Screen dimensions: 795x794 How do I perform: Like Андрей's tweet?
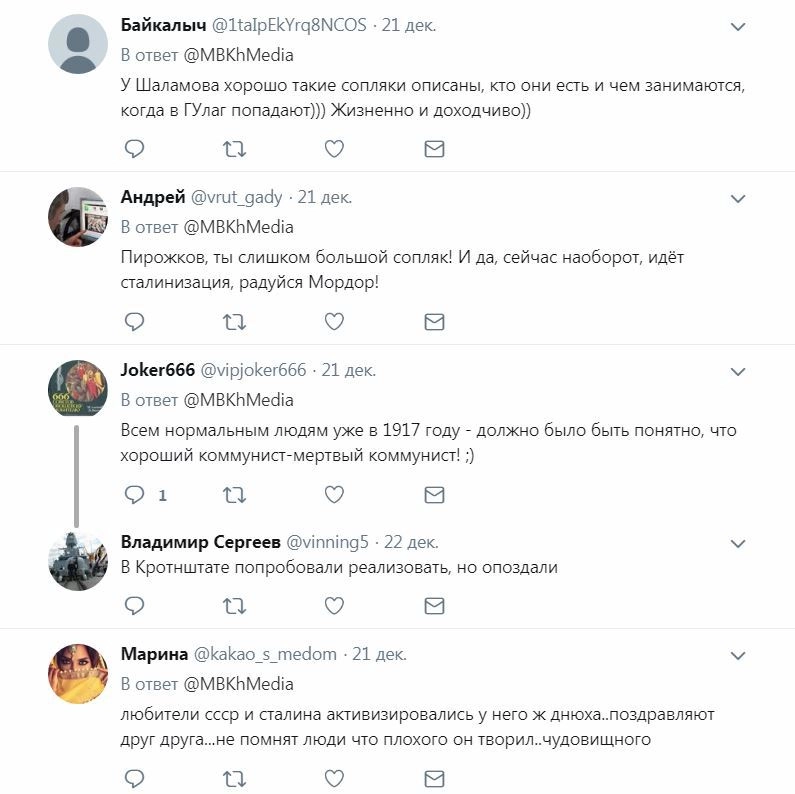(x=334, y=321)
